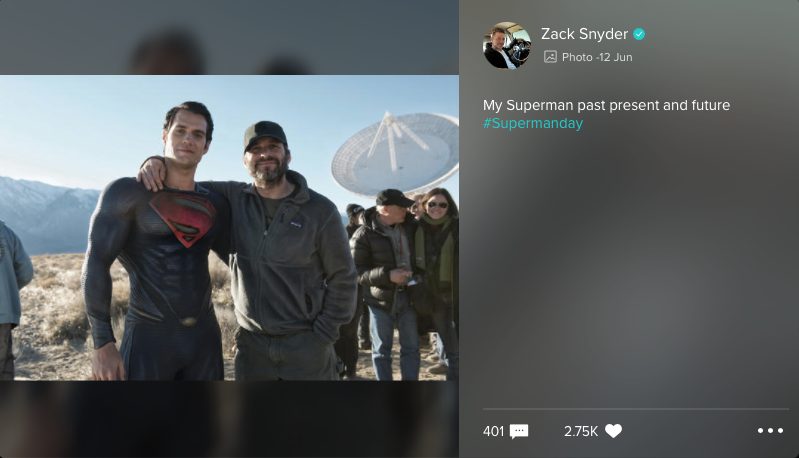Click the bearded man's black baseball cap

(265, 134)
